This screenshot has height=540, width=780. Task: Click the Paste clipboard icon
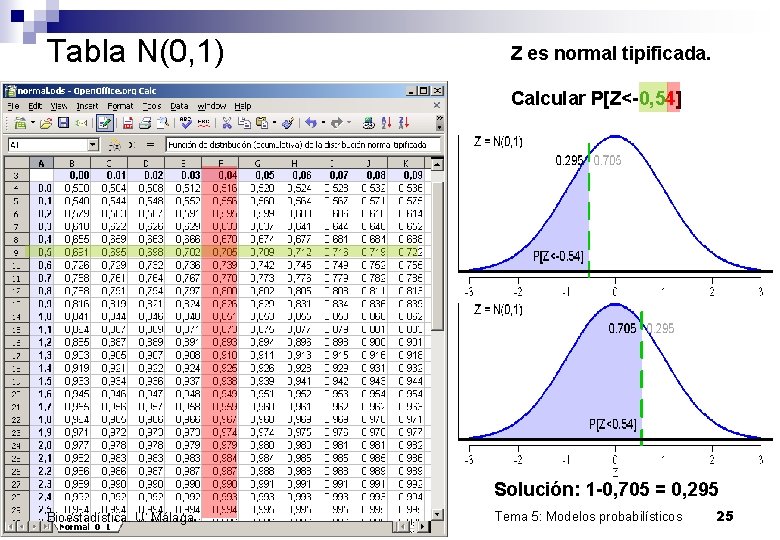pyautogui.click(x=262, y=123)
